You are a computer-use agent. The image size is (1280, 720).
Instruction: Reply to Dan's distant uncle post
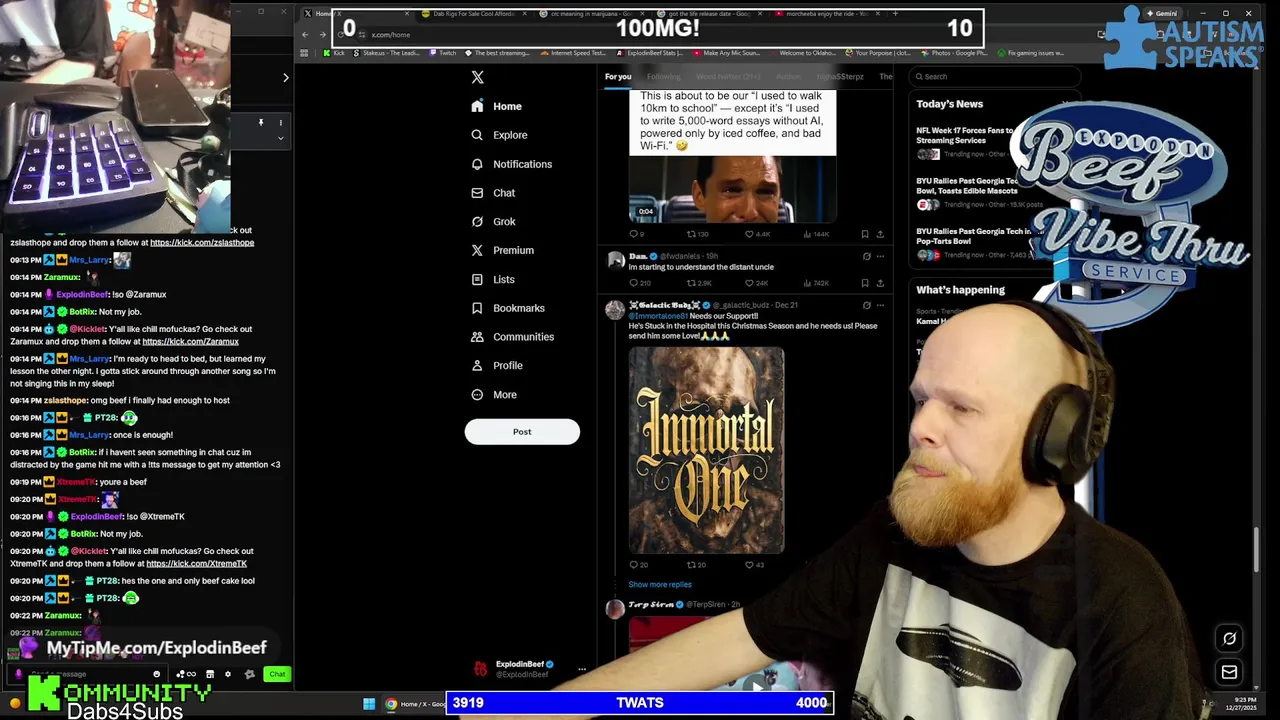pyautogui.click(x=639, y=283)
